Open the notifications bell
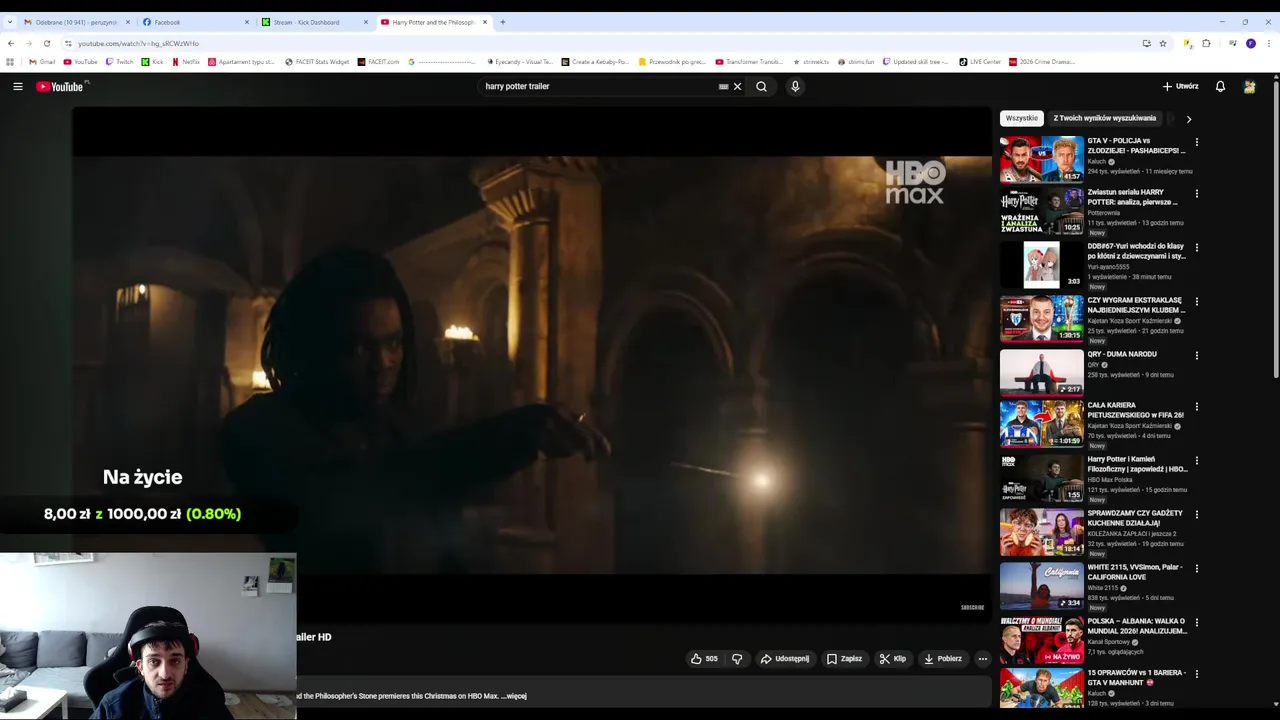The image size is (1280, 720). point(1220,87)
